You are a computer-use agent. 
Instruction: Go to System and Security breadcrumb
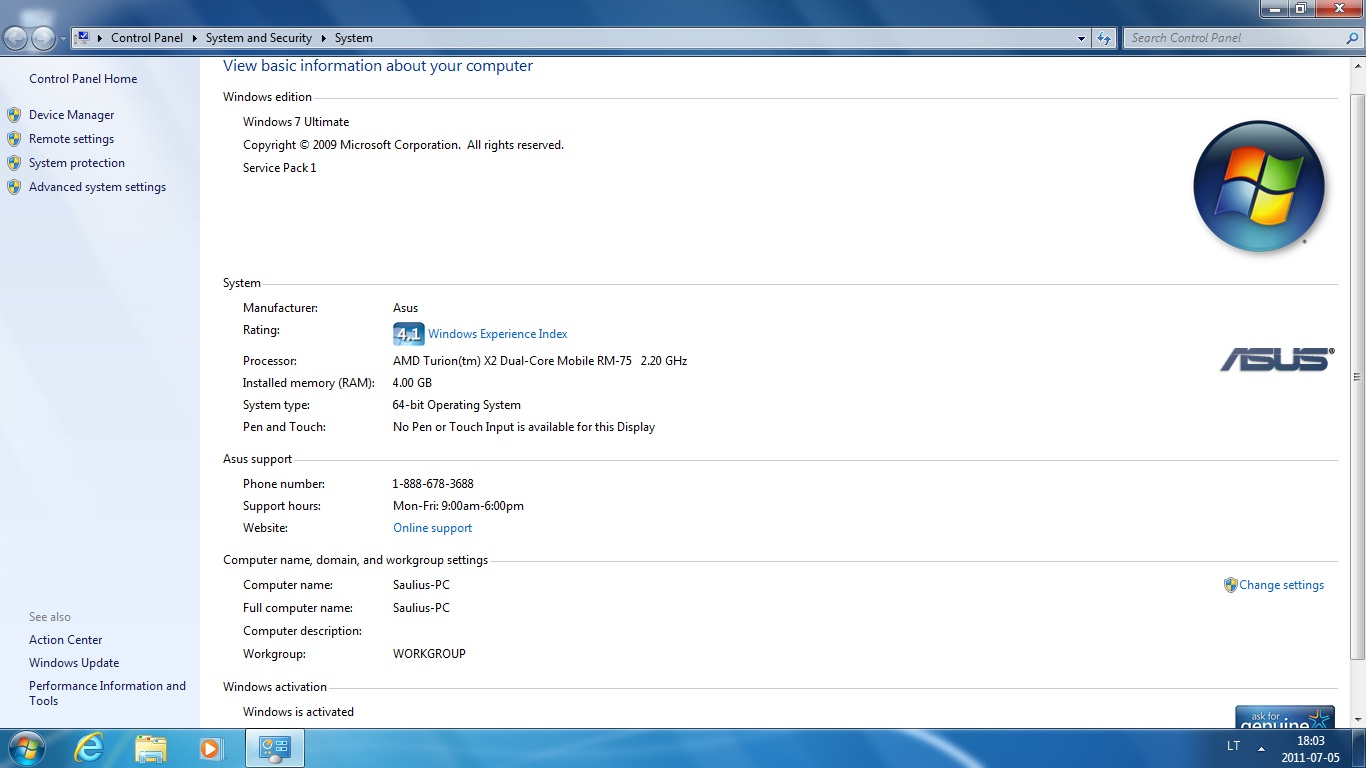click(258, 38)
